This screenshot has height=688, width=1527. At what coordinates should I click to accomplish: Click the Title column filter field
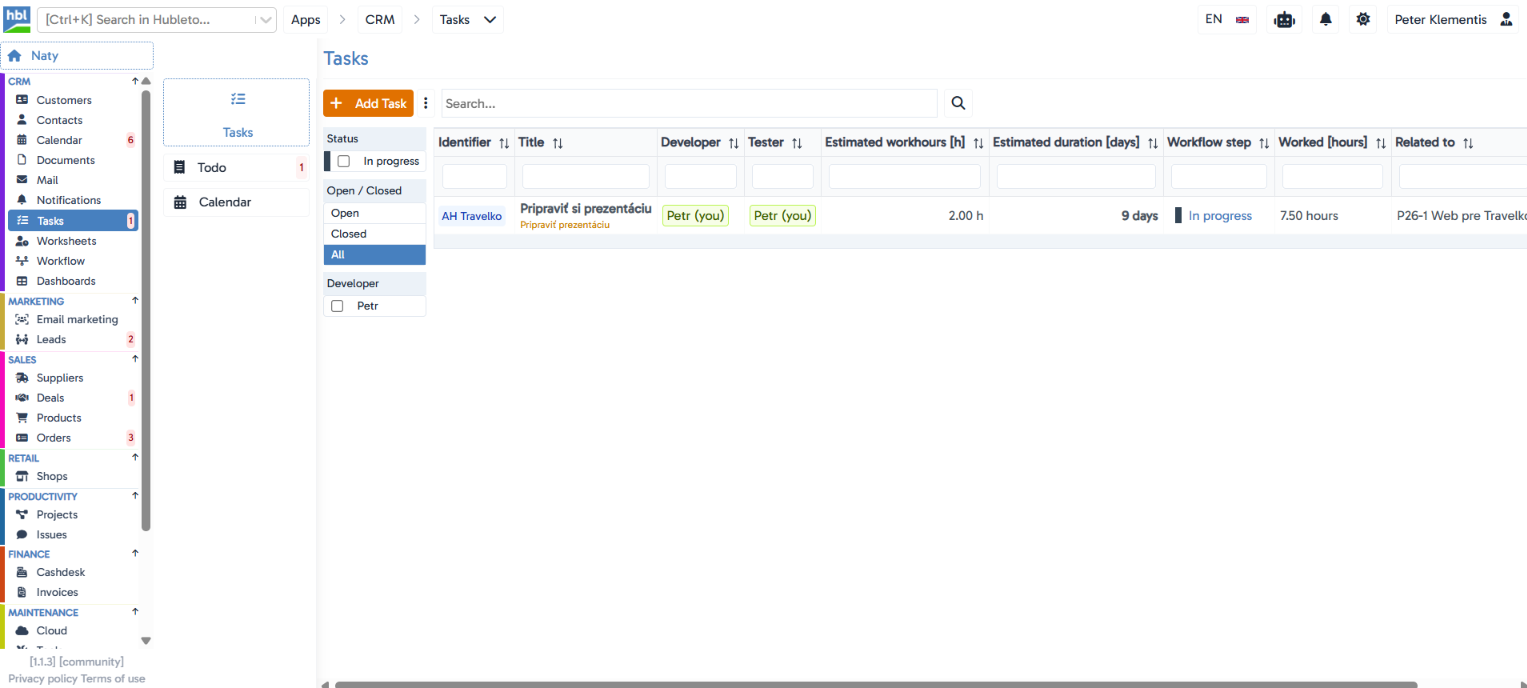pos(585,177)
